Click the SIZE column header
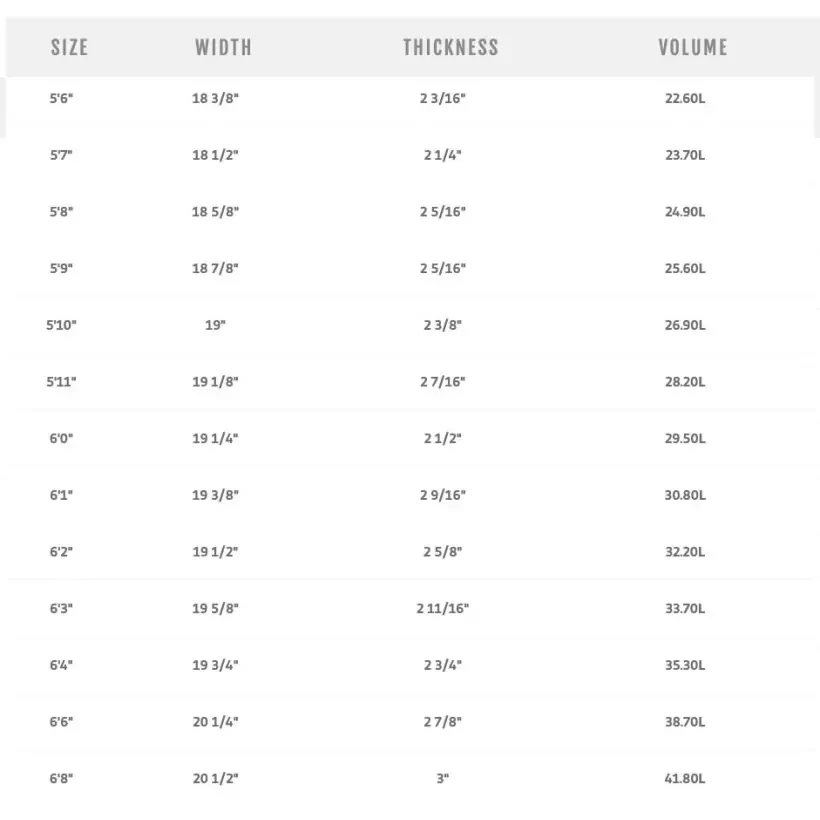The image size is (820, 820). (x=69, y=47)
